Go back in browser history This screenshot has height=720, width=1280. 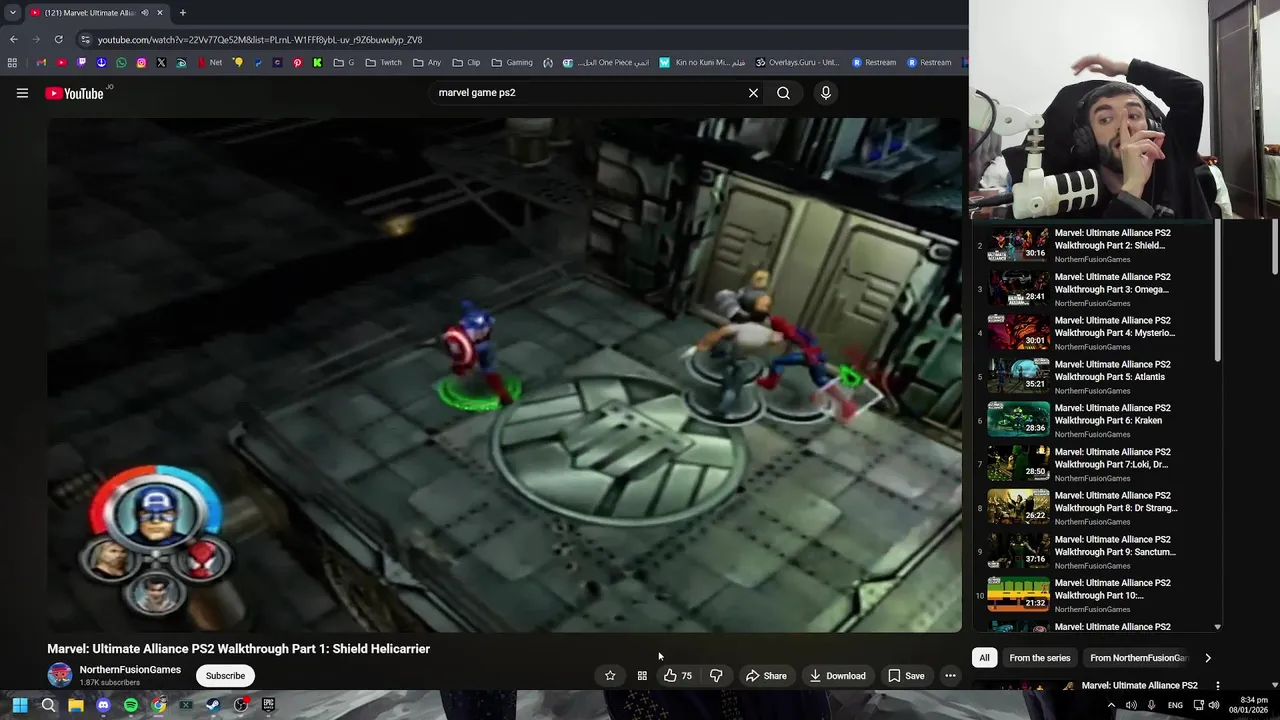click(13, 40)
